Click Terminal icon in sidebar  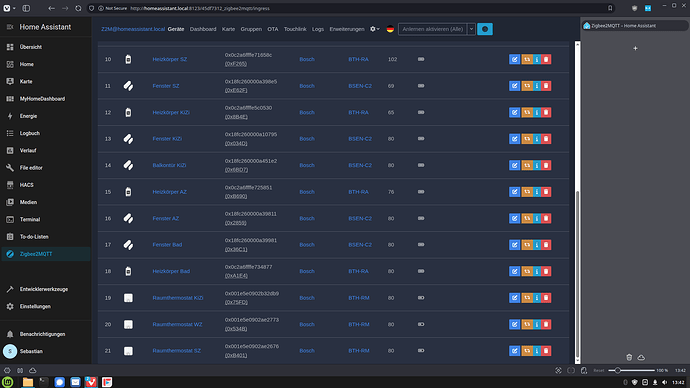pyautogui.click(x=10, y=219)
